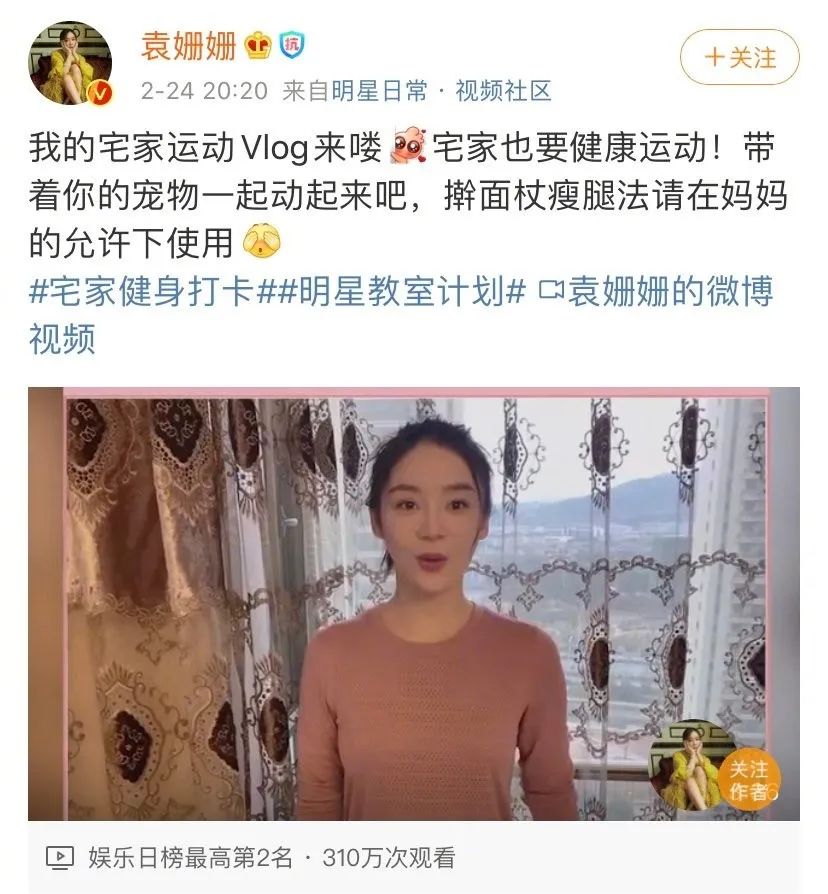Image resolution: width=828 pixels, height=894 pixels.
Task: Tap the orange V verification badge
Action: click(x=100, y=92)
